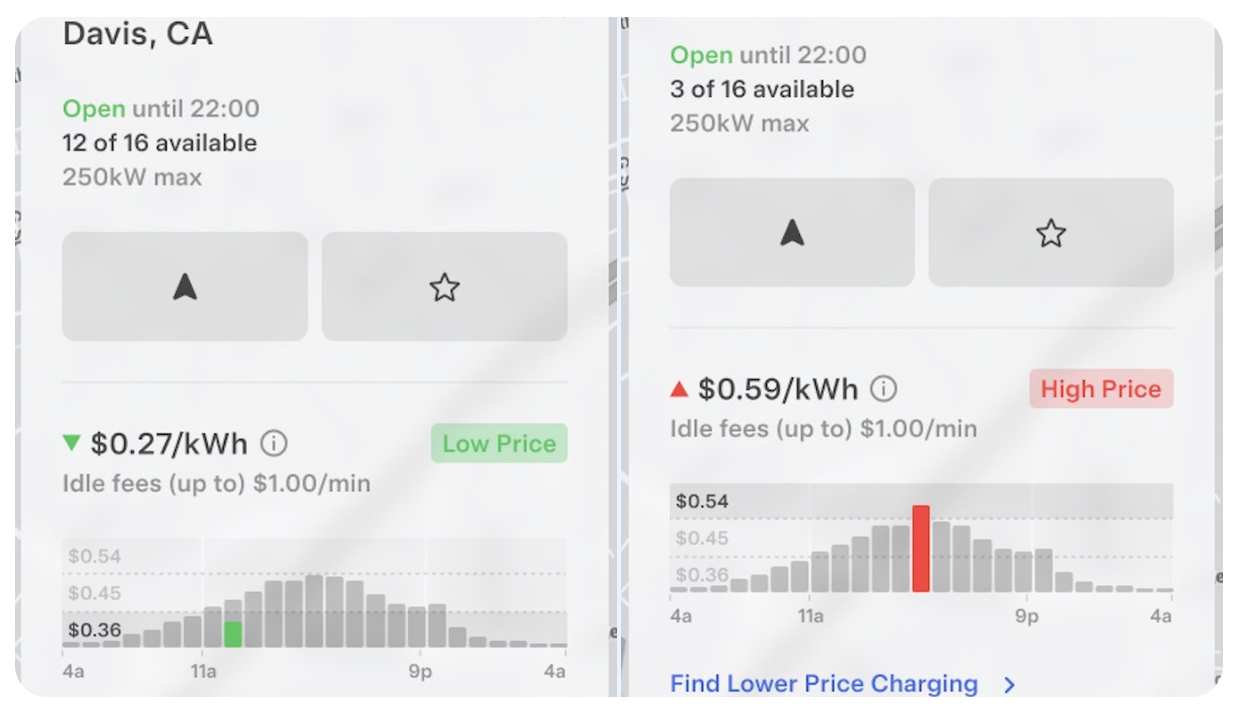Image resolution: width=1240 pixels, height=704 pixels.
Task: Open info icon next to $0.59/kWh
Action: [x=883, y=389]
